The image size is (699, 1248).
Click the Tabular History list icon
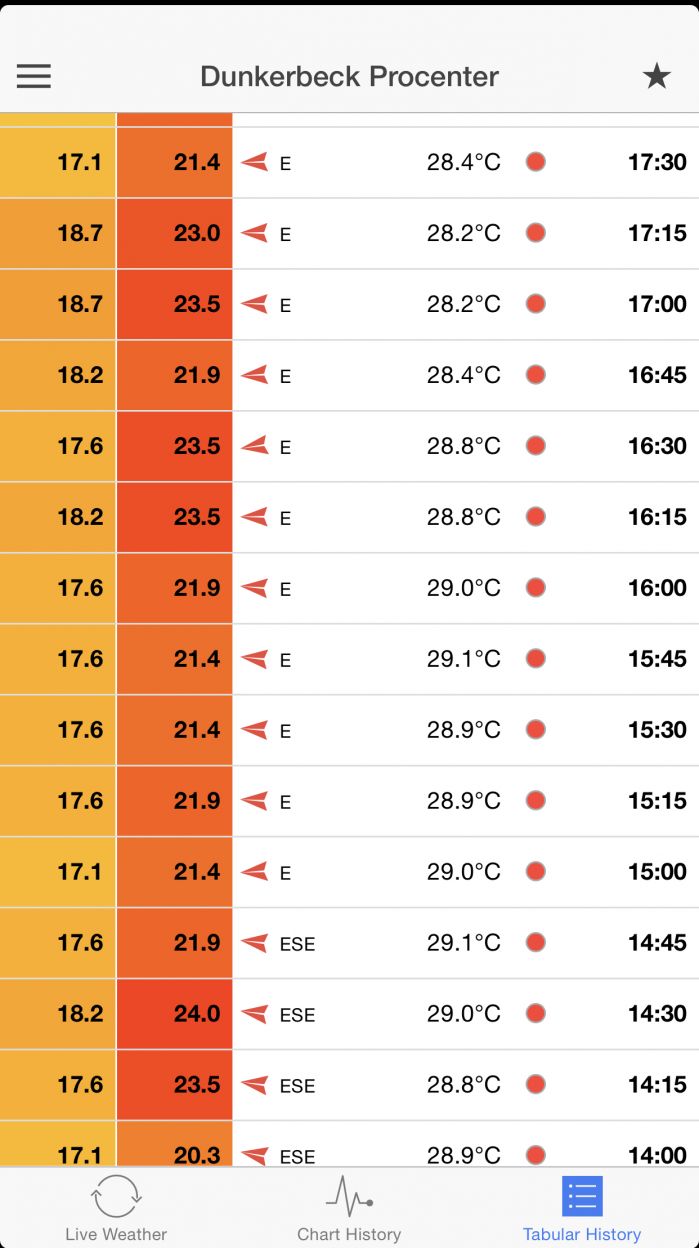point(582,1196)
